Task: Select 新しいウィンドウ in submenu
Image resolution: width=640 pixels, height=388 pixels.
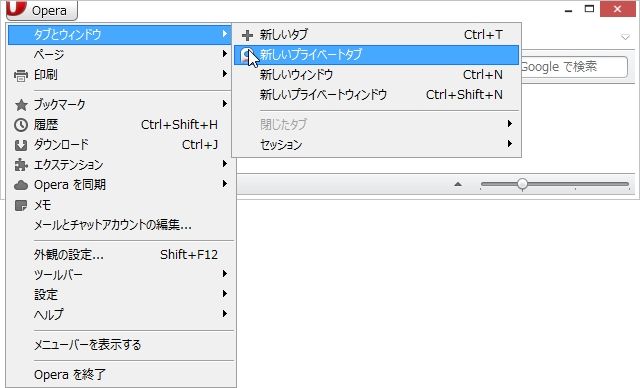Action: [376, 75]
